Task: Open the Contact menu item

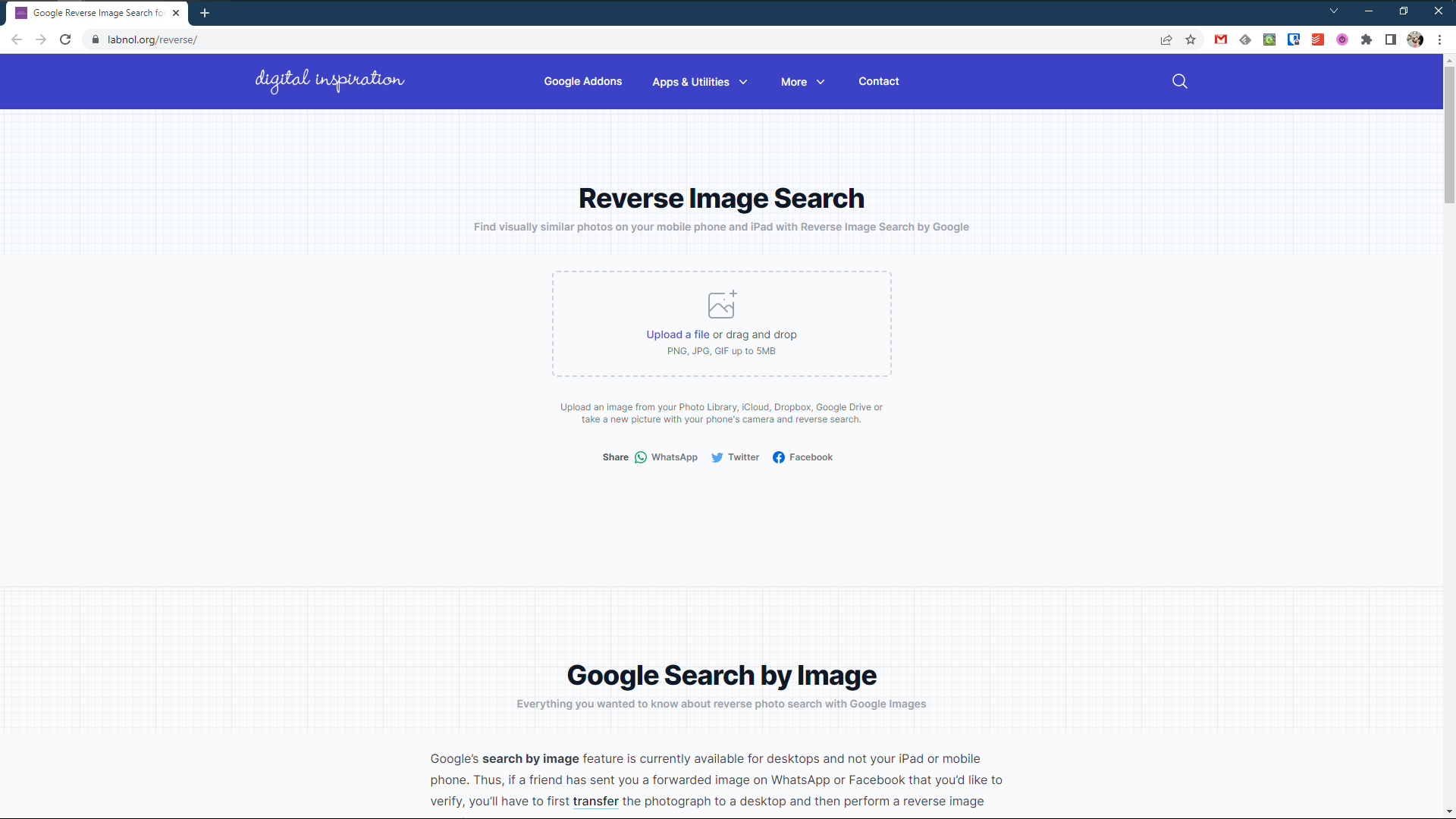Action: click(x=878, y=81)
